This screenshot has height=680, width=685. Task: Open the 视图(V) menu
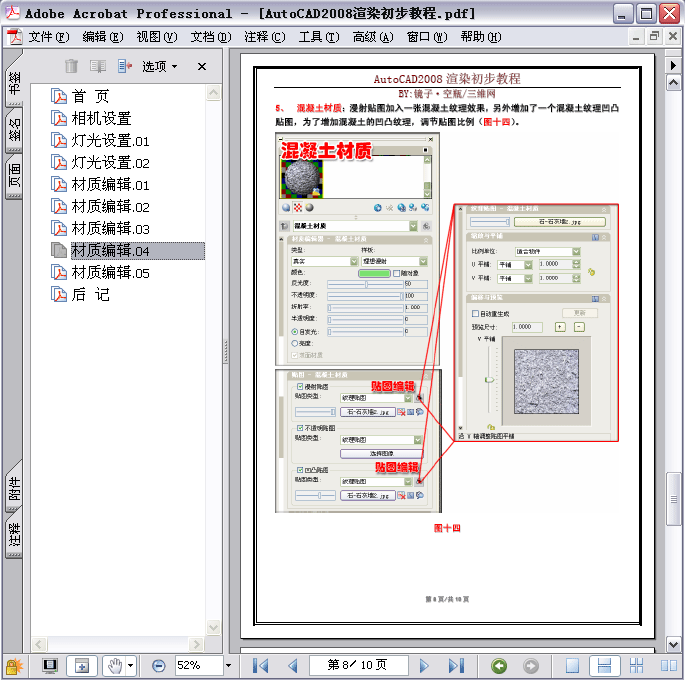pos(157,37)
